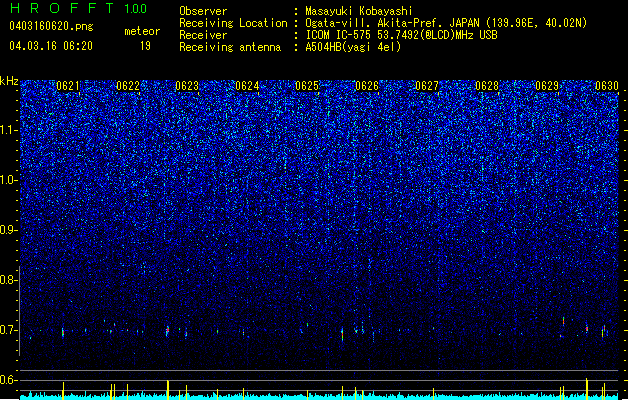
Task: Click the 'Receiving Location' label
Action: point(233,23)
